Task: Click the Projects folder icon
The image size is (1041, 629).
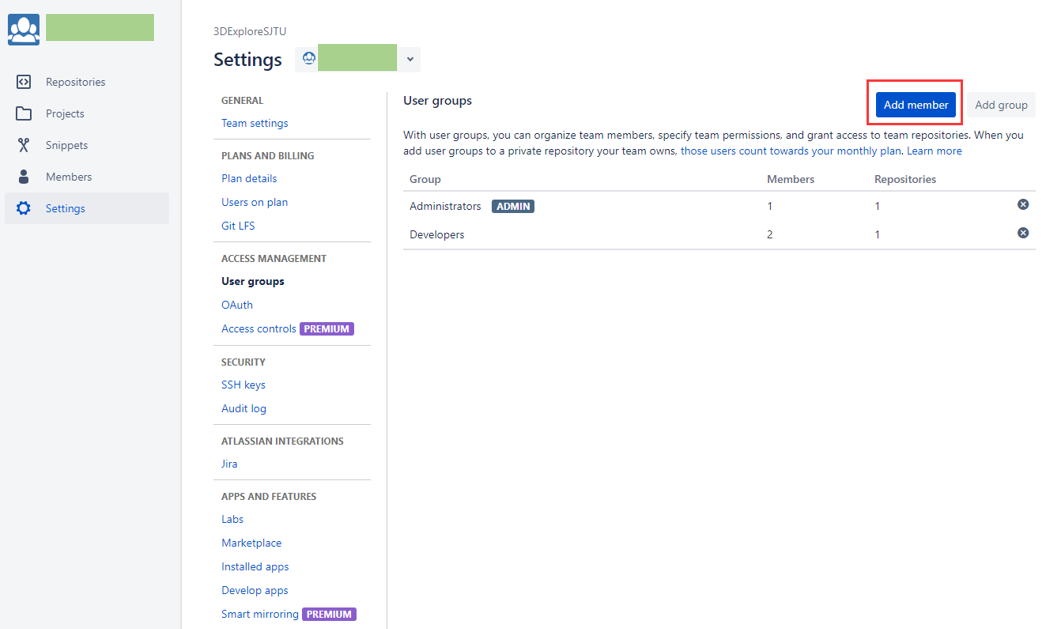Action: point(23,114)
